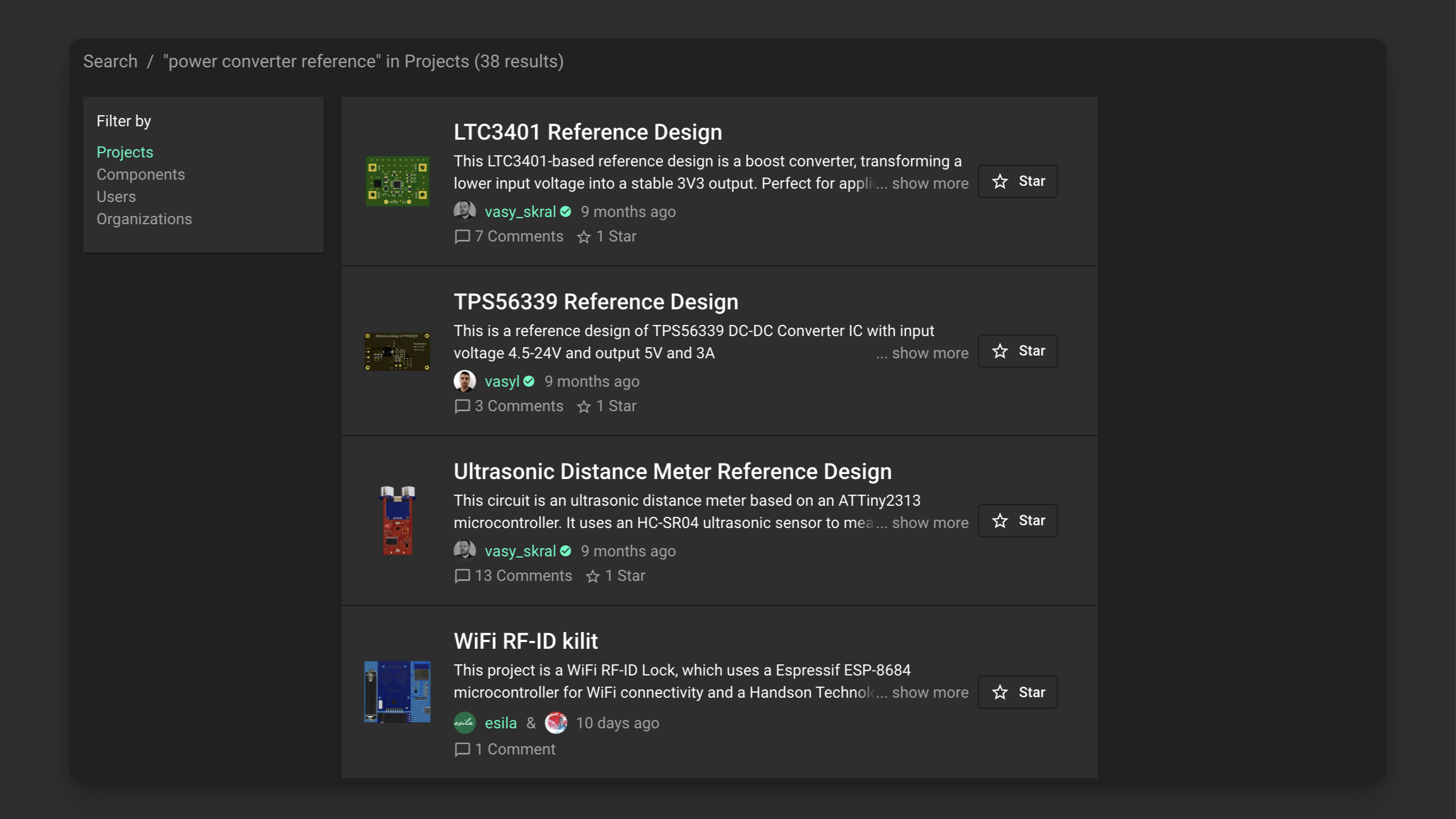The image size is (1456, 819).
Task: Click the ATTiny2313 ultrasonic meter description text
Action: (687, 511)
